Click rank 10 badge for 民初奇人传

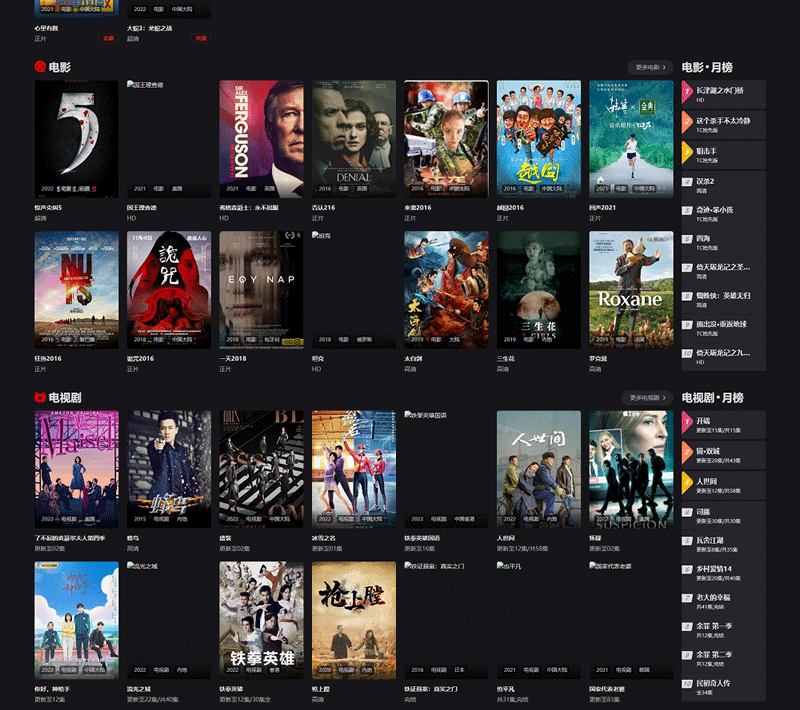tap(687, 683)
